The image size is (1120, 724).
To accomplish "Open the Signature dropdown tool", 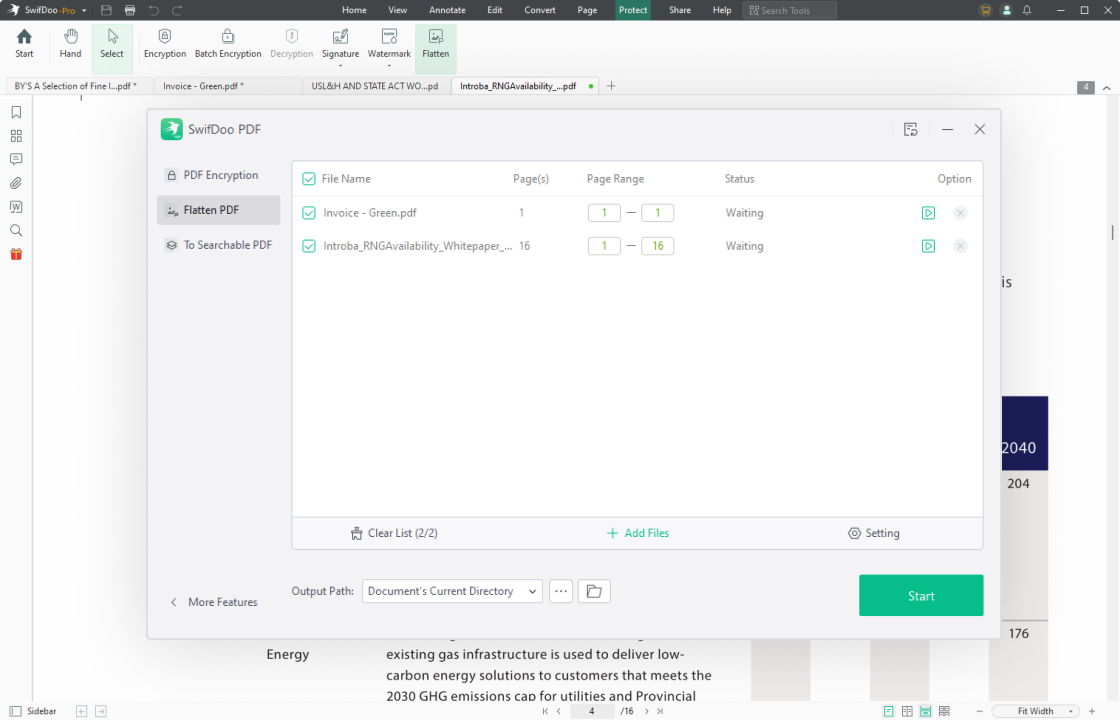I will pos(340,47).
